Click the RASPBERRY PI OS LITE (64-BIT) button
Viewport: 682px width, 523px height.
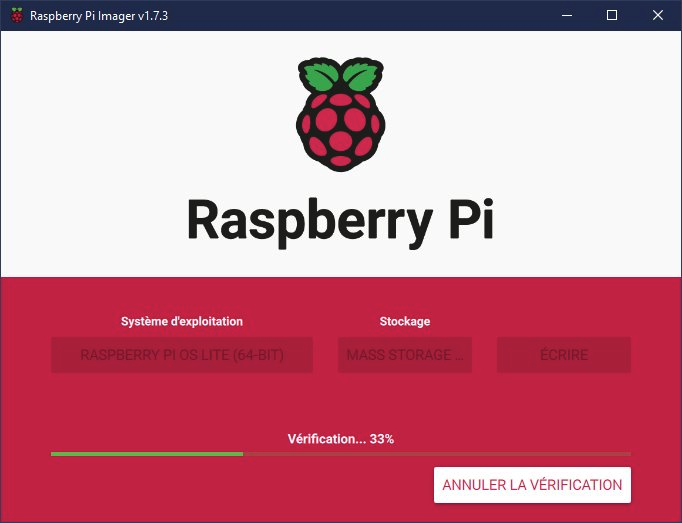(x=182, y=355)
